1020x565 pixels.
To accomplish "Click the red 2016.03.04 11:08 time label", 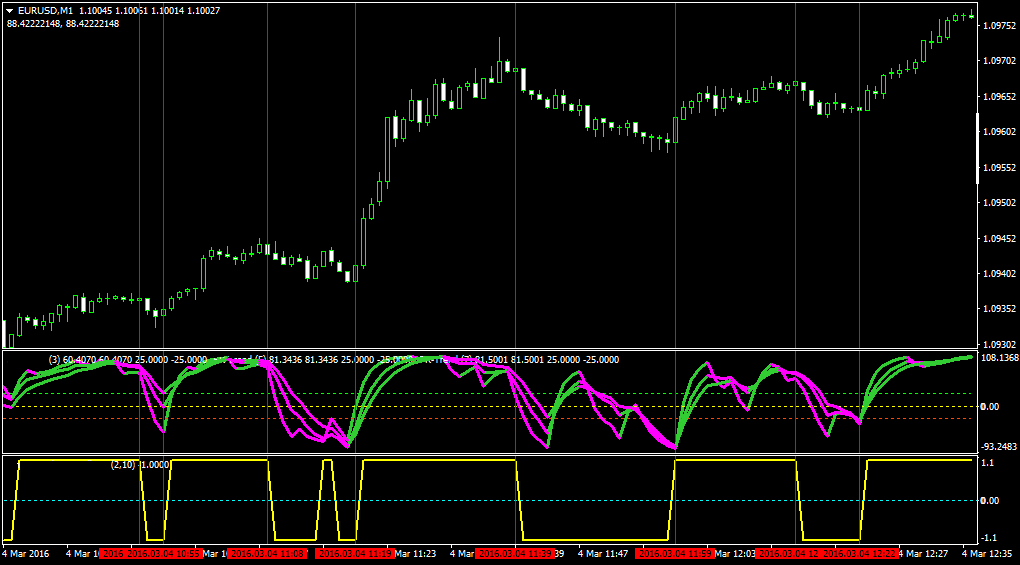I will [267, 554].
